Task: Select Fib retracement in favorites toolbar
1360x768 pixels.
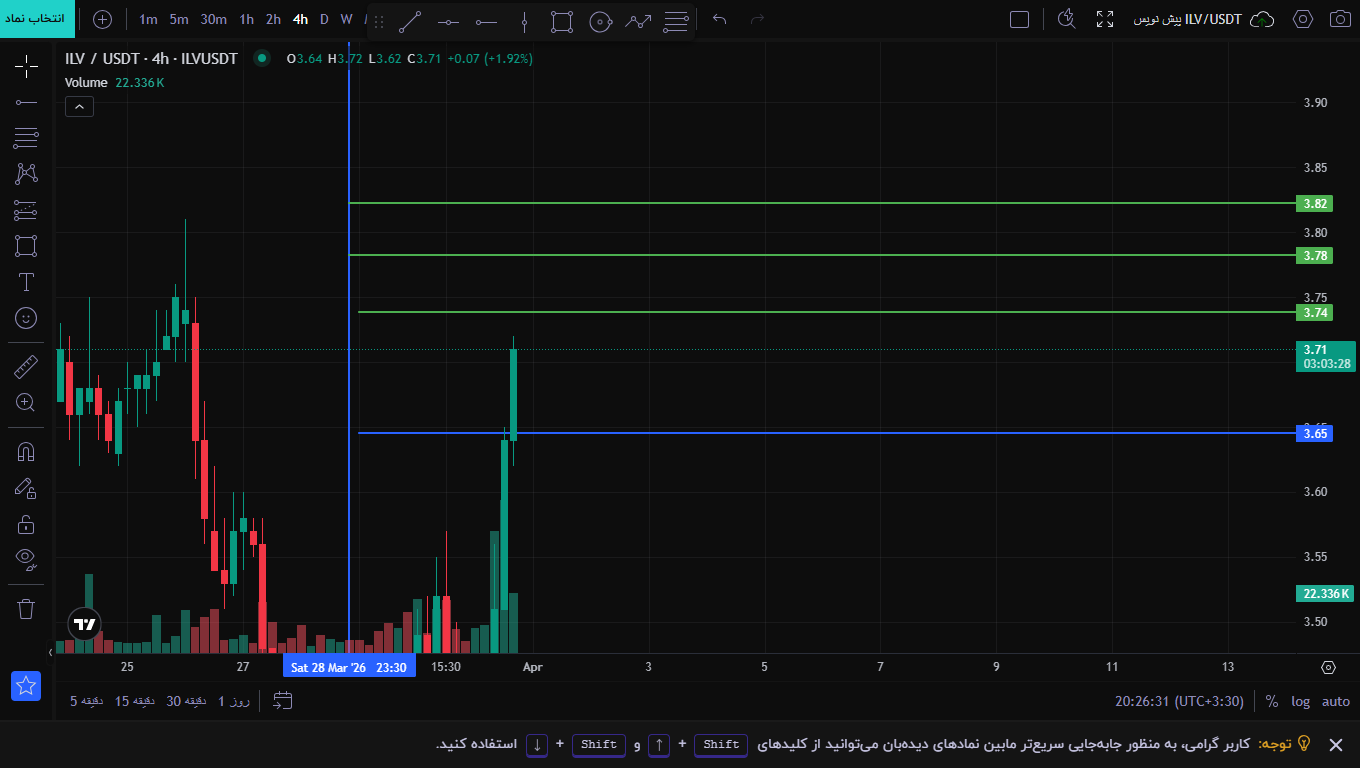Action: [x=676, y=21]
